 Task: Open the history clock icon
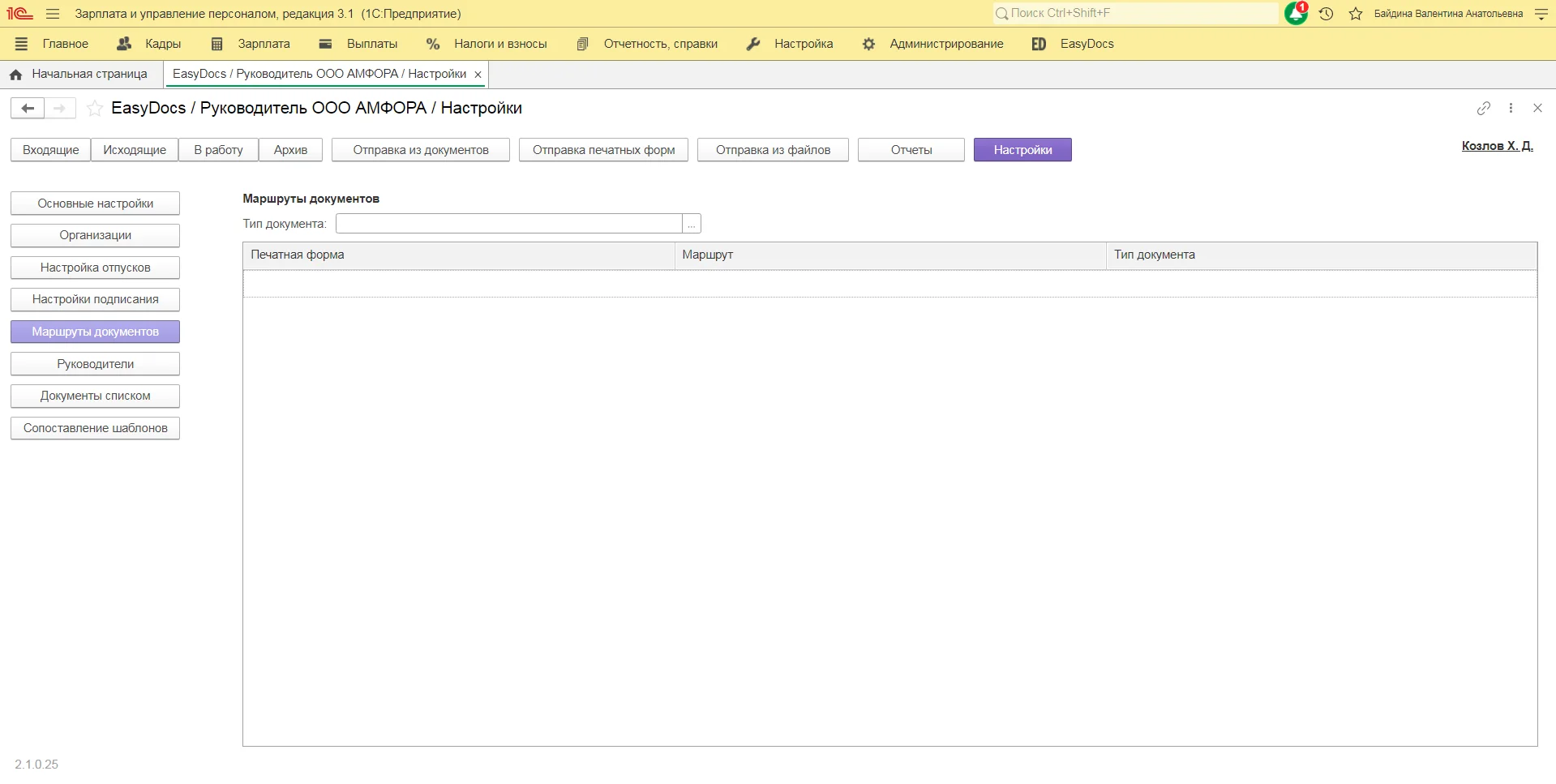(1327, 14)
